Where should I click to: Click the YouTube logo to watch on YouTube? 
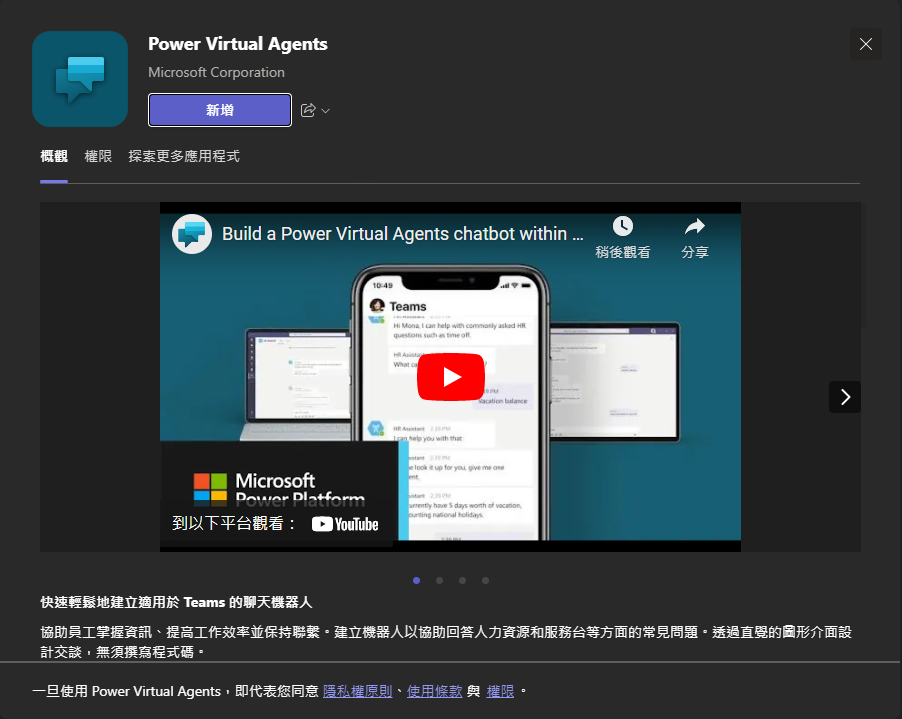tap(345, 524)
